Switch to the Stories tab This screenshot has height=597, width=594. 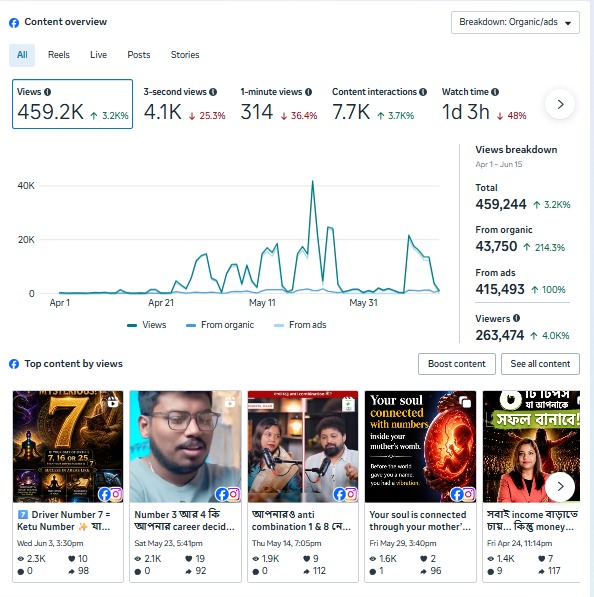click(x=185, y=55)
